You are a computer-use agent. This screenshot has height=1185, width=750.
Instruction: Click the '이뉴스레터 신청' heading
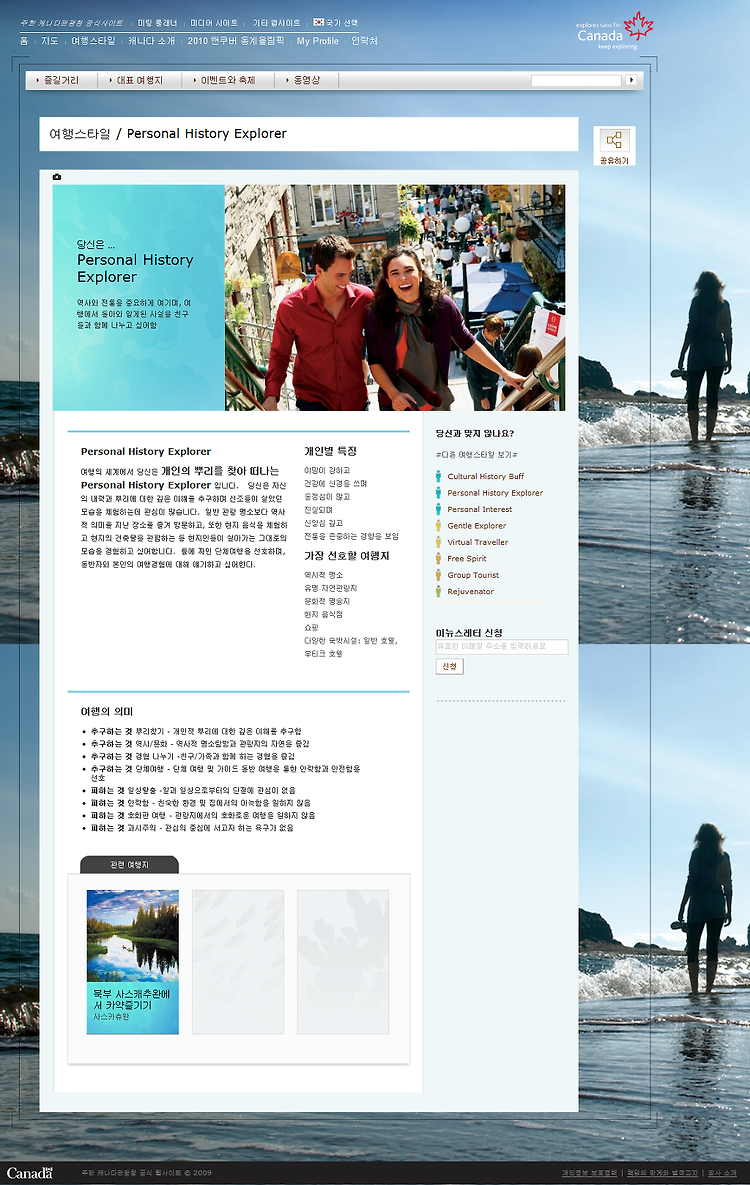point(469,633)
